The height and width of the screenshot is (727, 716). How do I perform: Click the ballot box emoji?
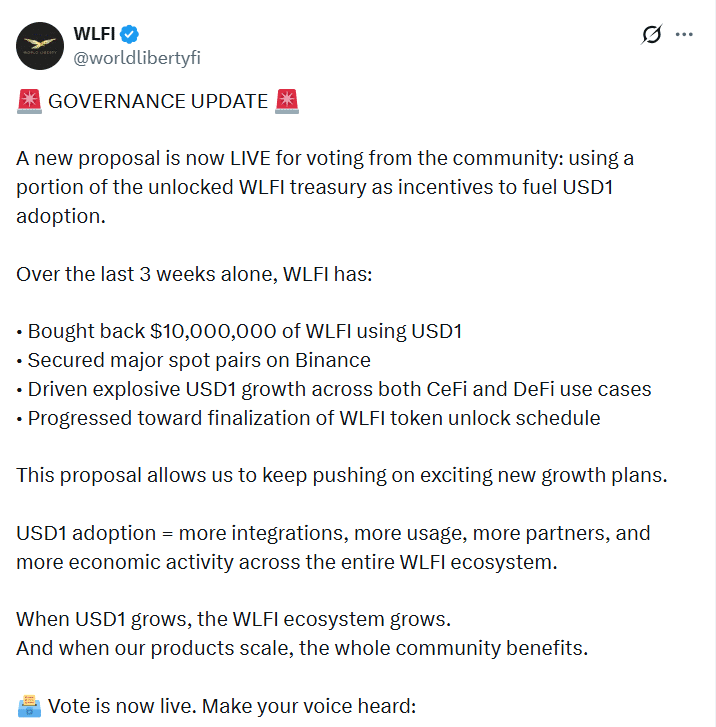coord(28,706)
